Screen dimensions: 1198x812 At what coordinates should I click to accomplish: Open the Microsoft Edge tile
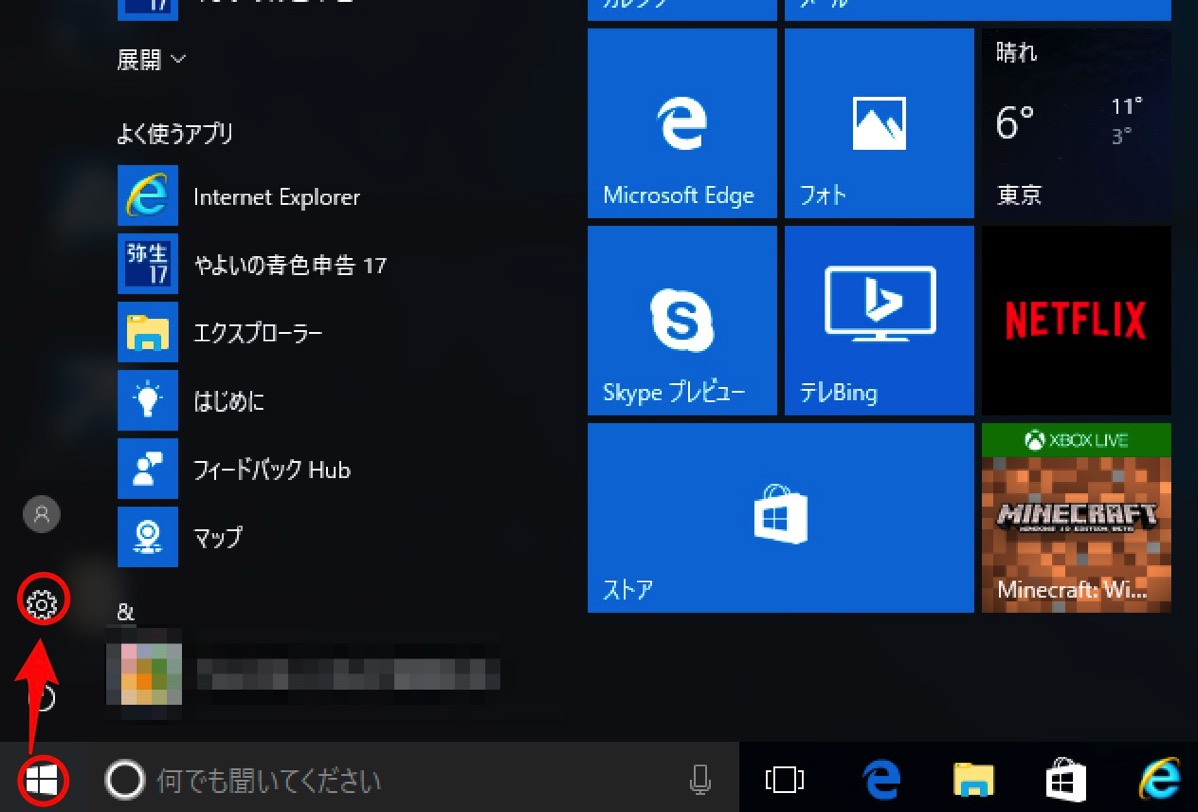(682, 123)
